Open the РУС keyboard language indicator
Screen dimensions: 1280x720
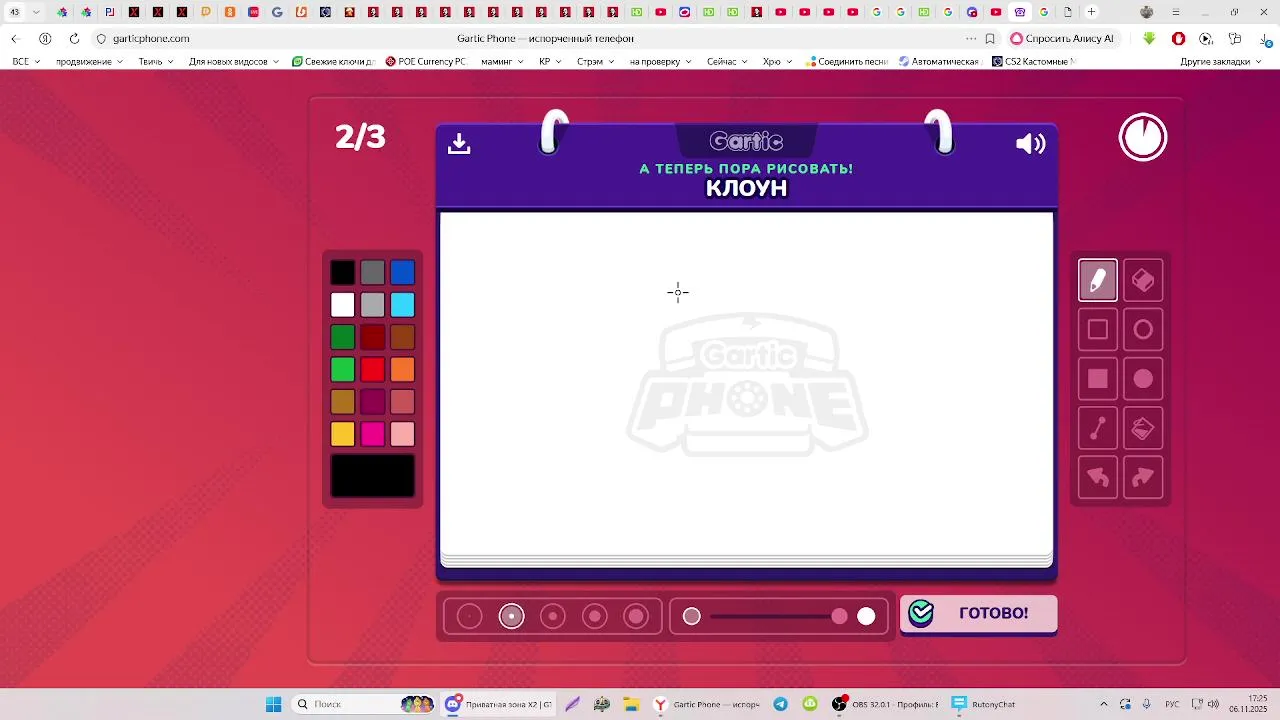(1172, 704)
